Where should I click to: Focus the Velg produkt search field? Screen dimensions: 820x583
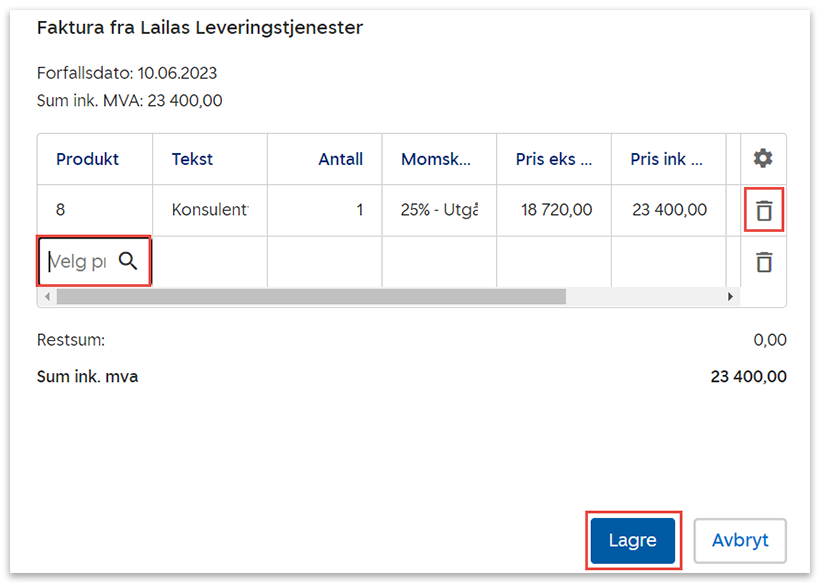(80, 262)
